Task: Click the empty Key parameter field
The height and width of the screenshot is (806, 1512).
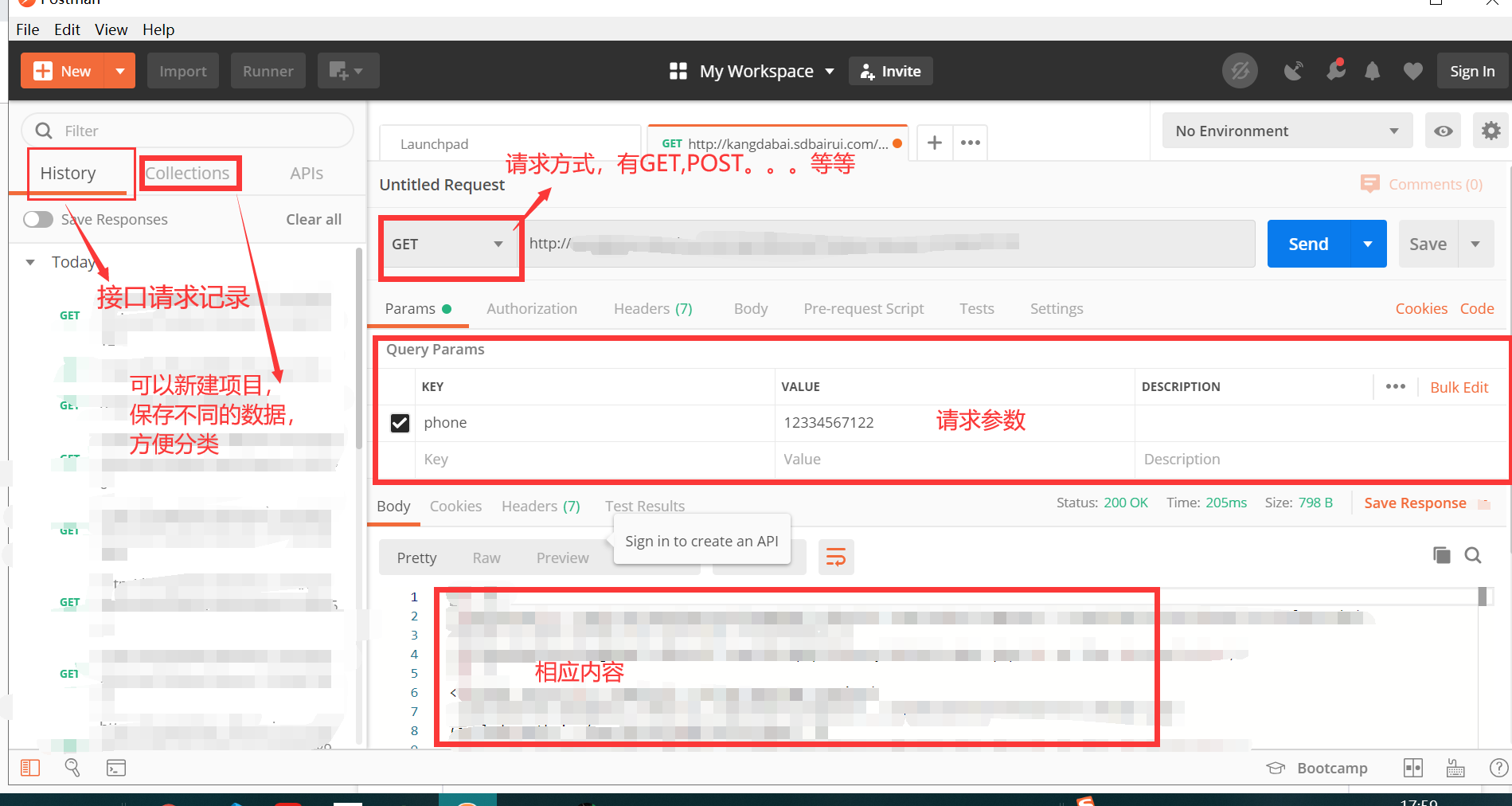Action: tap(596, 460)
